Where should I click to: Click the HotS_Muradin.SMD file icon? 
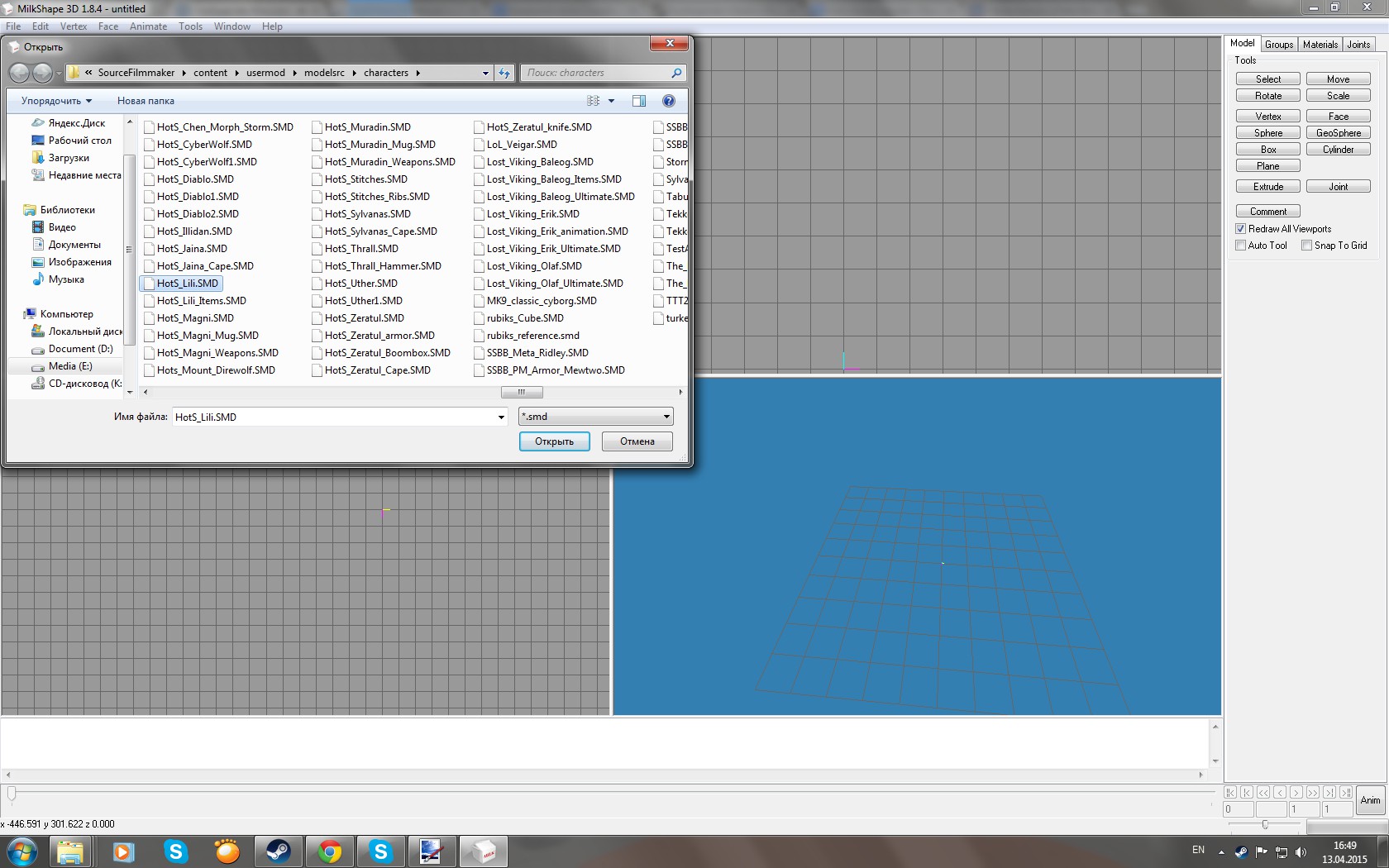tap(317, 127)
